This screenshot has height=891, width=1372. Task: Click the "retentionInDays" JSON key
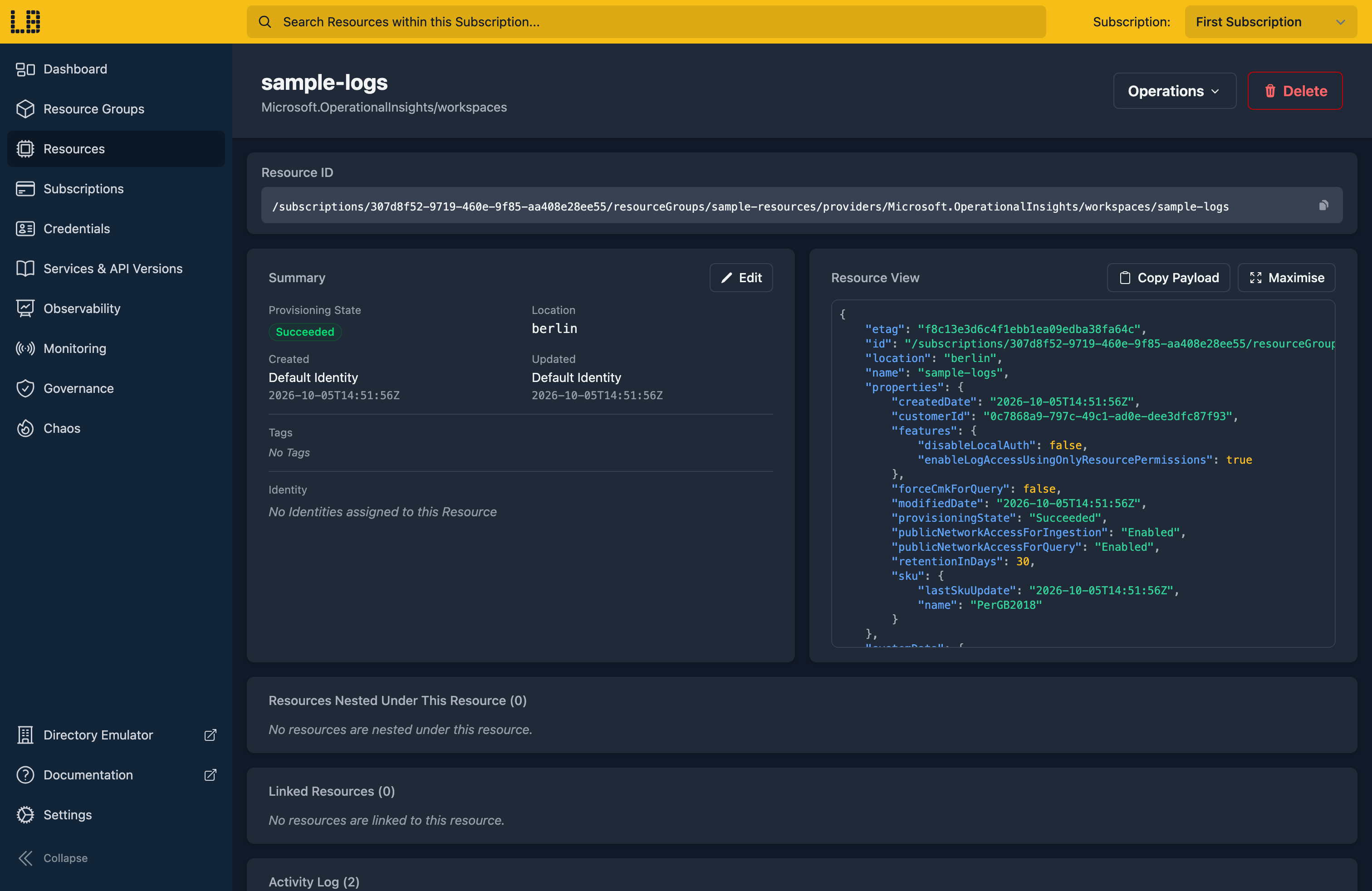click(948, 561)
